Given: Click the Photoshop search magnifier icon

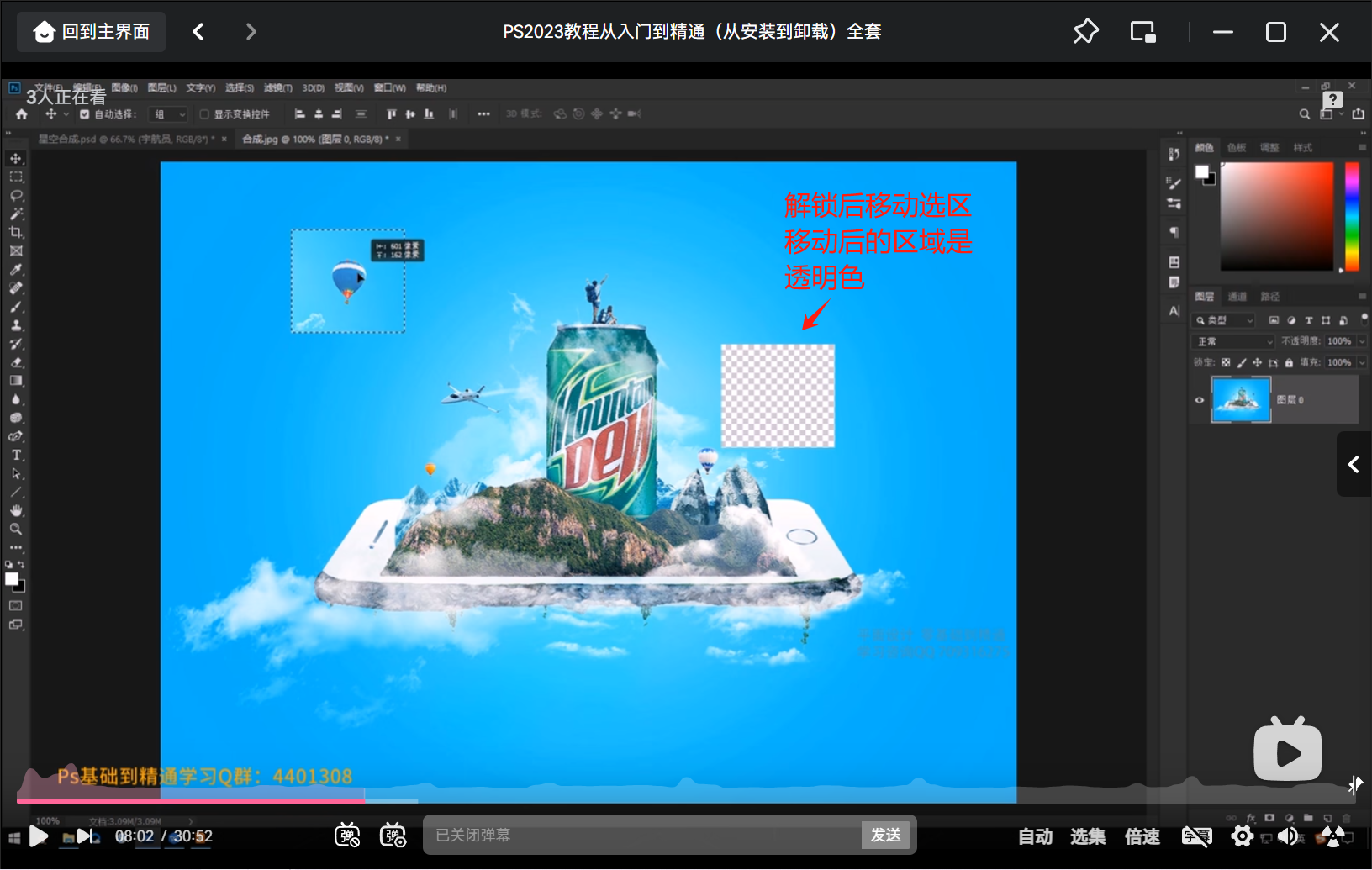Looking at the screenshot, I should pos(1305,114).
